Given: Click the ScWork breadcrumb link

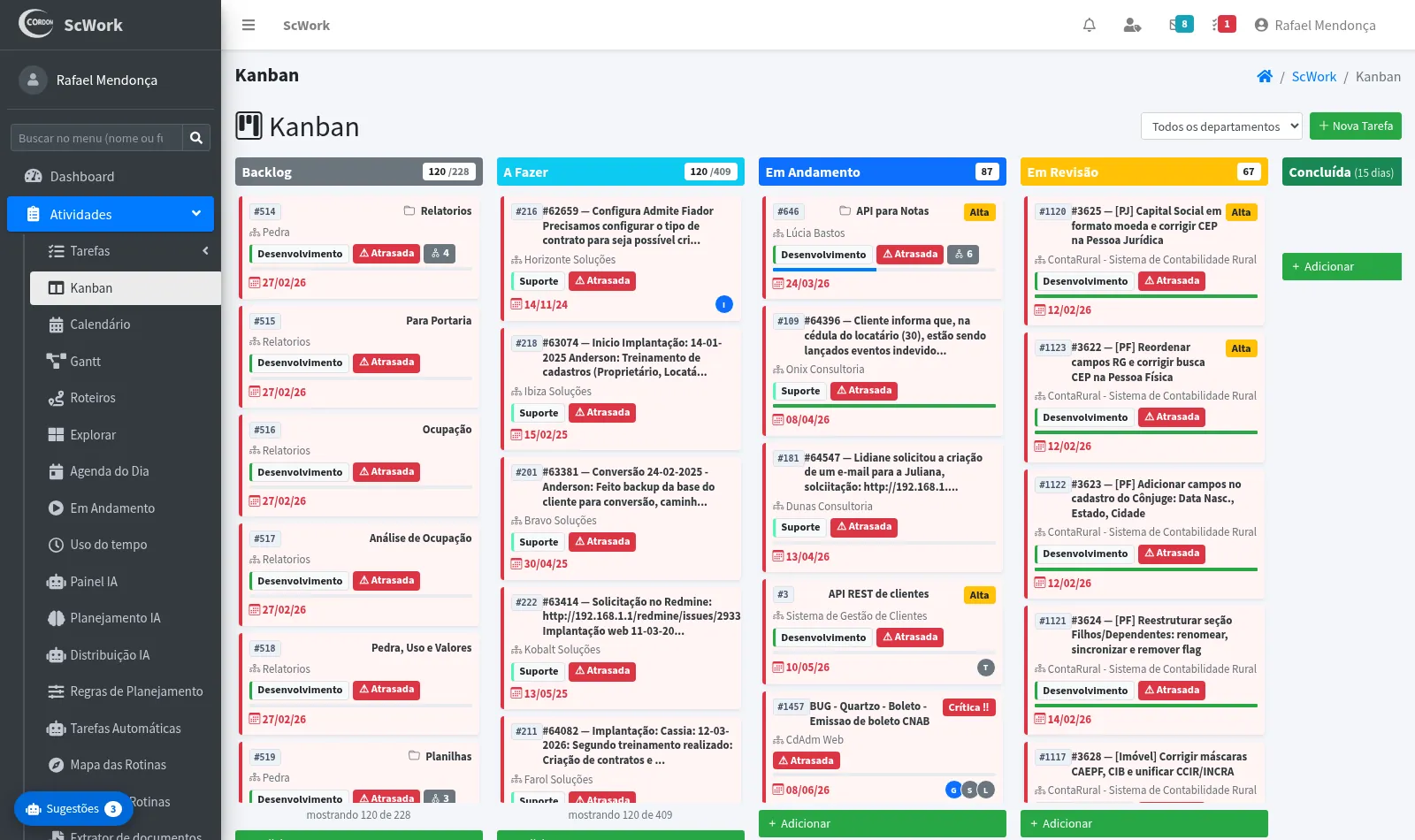Looking at the screenshot, I should 1313,77.
